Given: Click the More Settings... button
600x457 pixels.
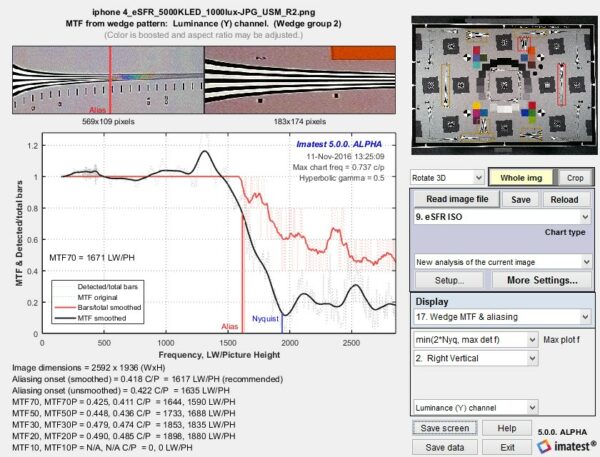Looking at the screenshot, I should pos(542,281).
